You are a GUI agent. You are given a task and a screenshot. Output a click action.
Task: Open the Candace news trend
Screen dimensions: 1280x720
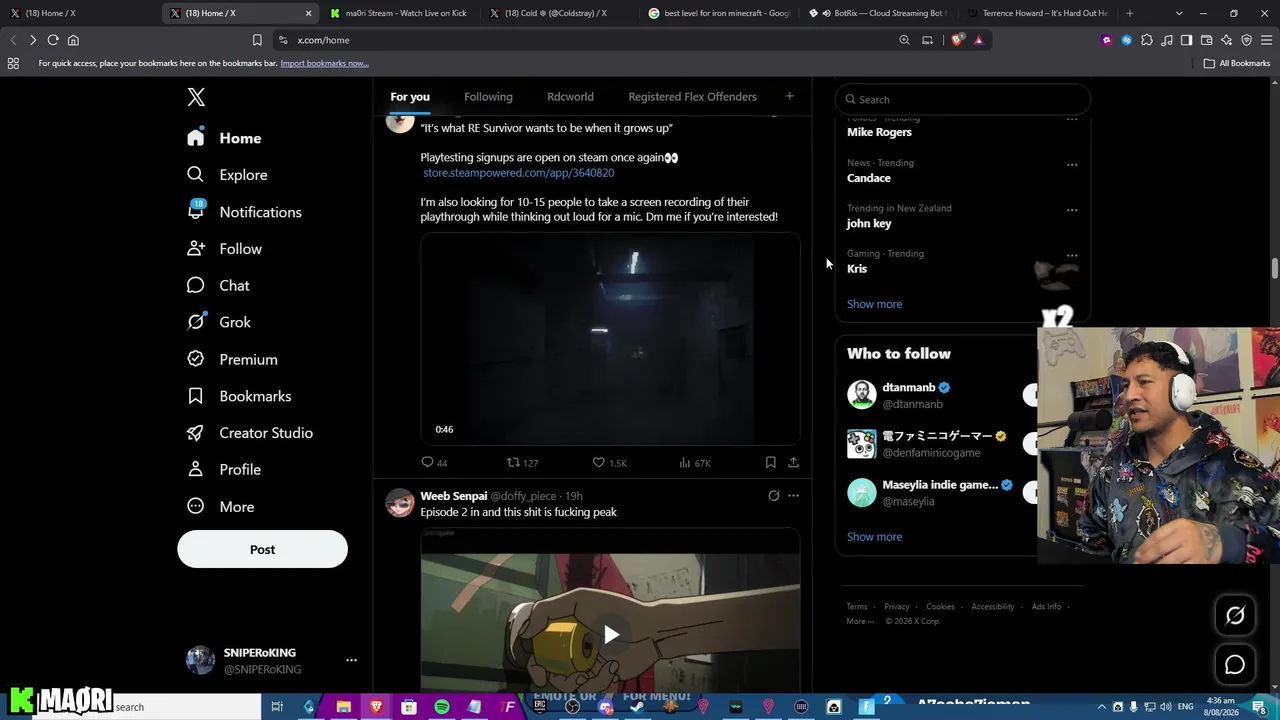(868, 178)
